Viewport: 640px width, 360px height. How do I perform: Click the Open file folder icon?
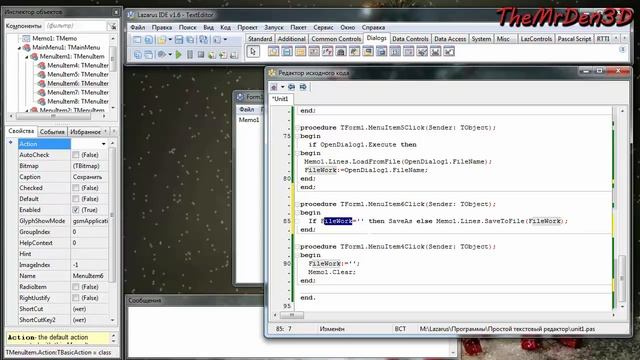(x=162, y=40)
